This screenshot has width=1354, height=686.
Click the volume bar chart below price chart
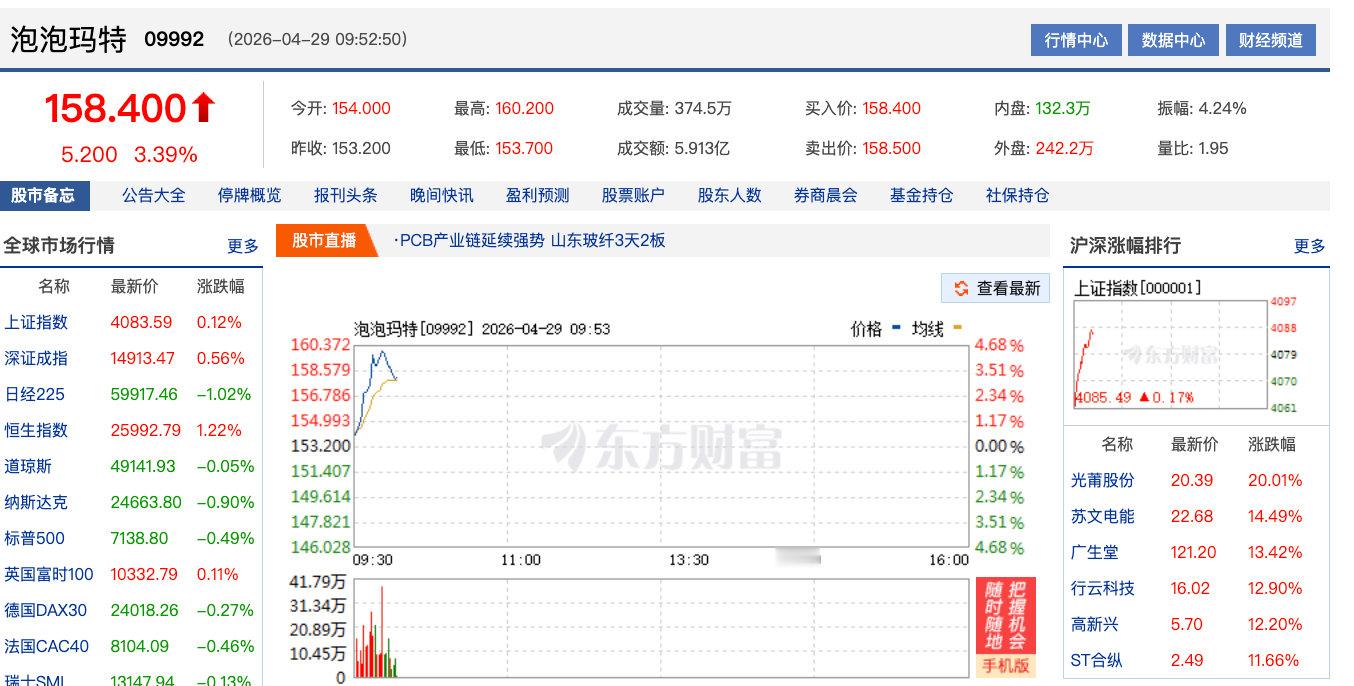point(661,628)
